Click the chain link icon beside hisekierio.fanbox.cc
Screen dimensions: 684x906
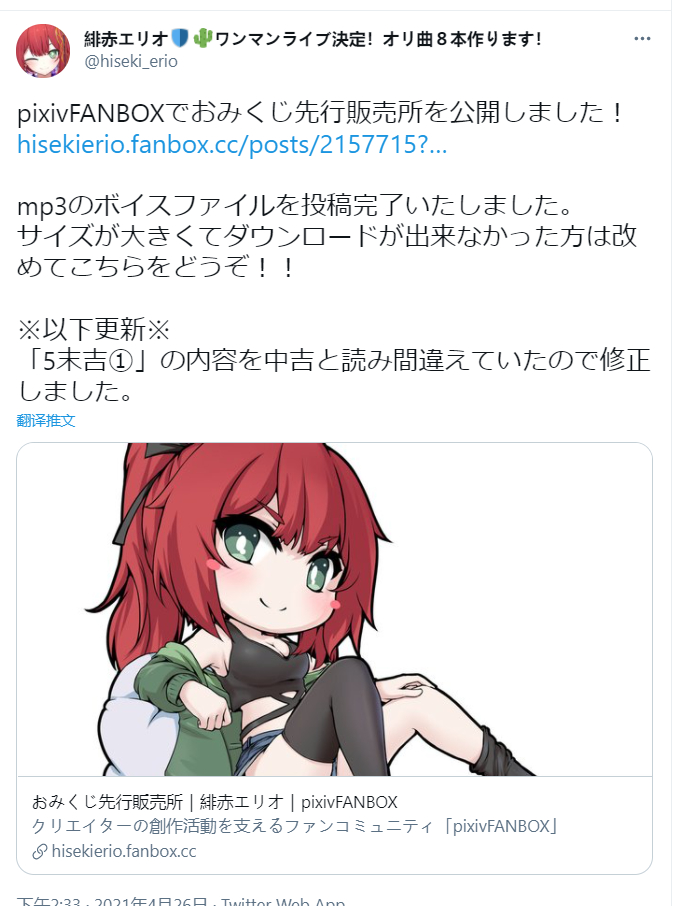pos(39,852)
